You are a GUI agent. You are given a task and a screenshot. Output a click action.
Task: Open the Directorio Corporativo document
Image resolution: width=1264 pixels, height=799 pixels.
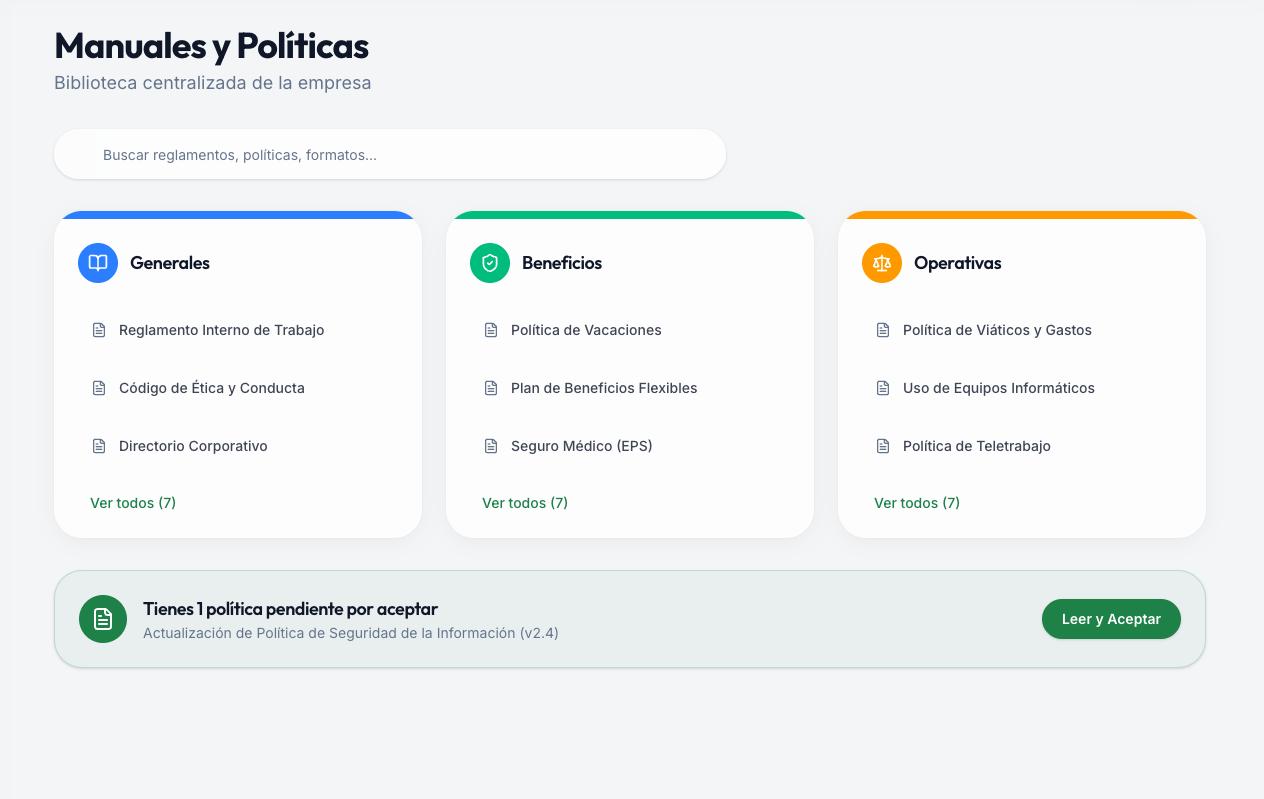tap(238, 446)
